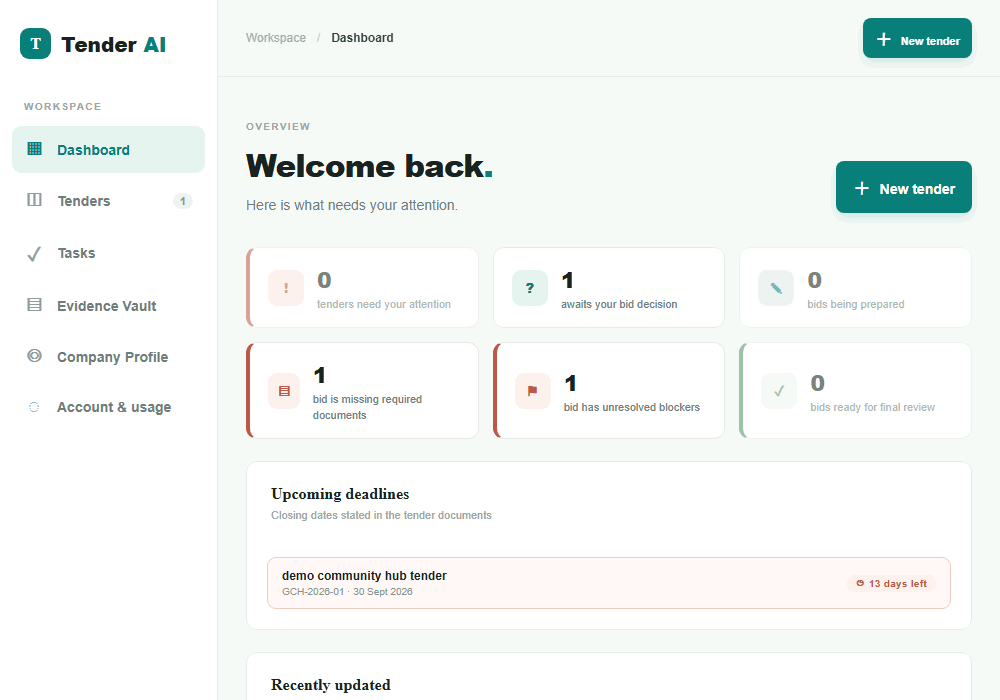Click the exclamation icon on attention card
This screenshot has width=1000, height=700.
pyautogui.click(x=286, y=288)
